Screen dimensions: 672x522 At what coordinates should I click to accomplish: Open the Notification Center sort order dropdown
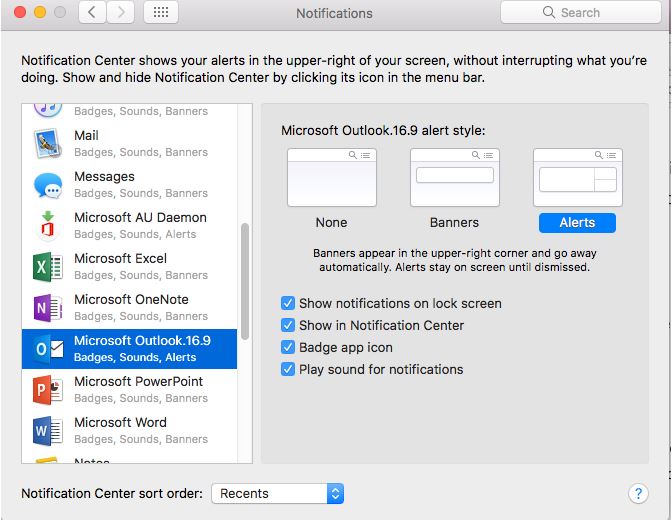click(x=278, y=494)
